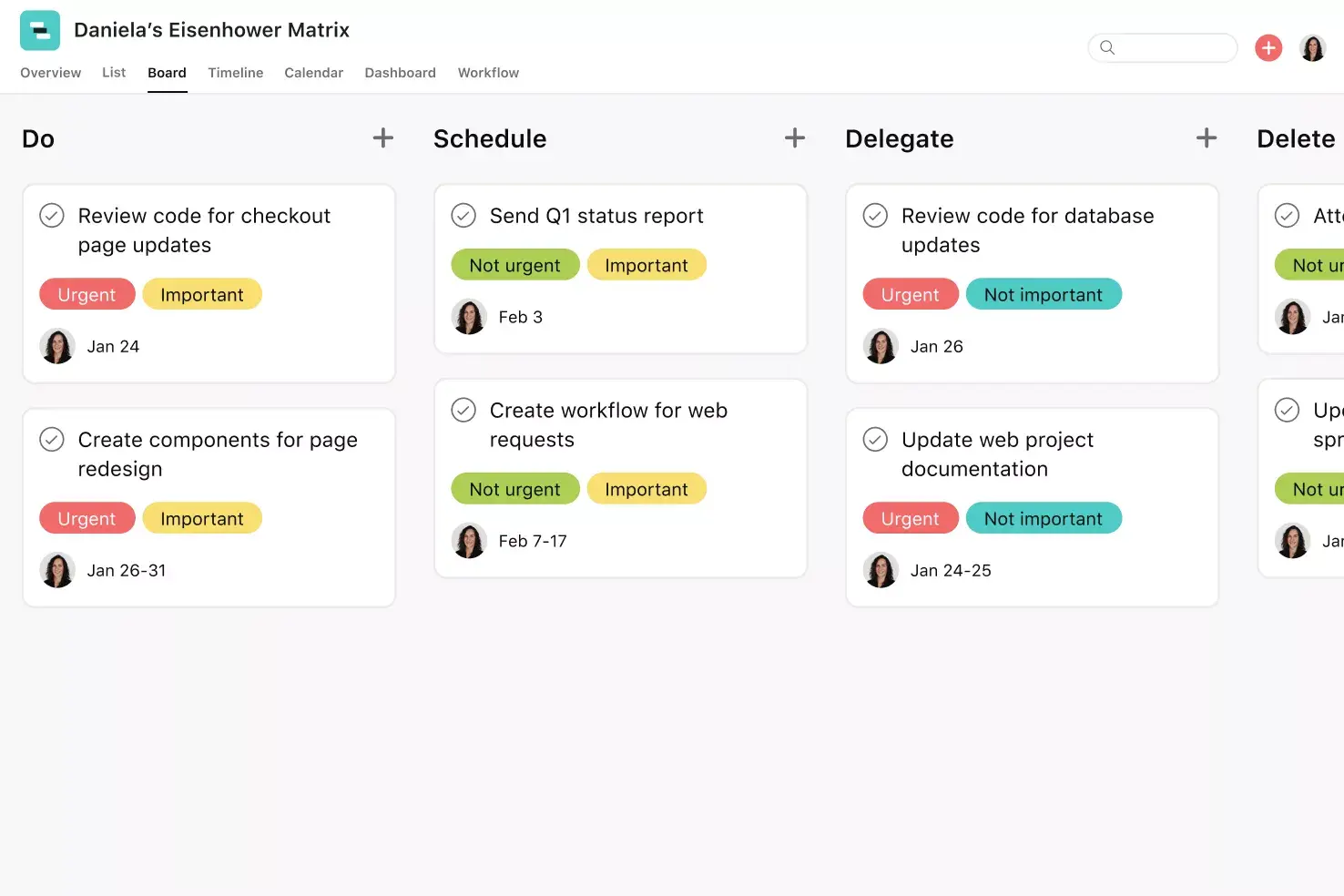Click your profile avatar in the top right

click(1312, 47)
